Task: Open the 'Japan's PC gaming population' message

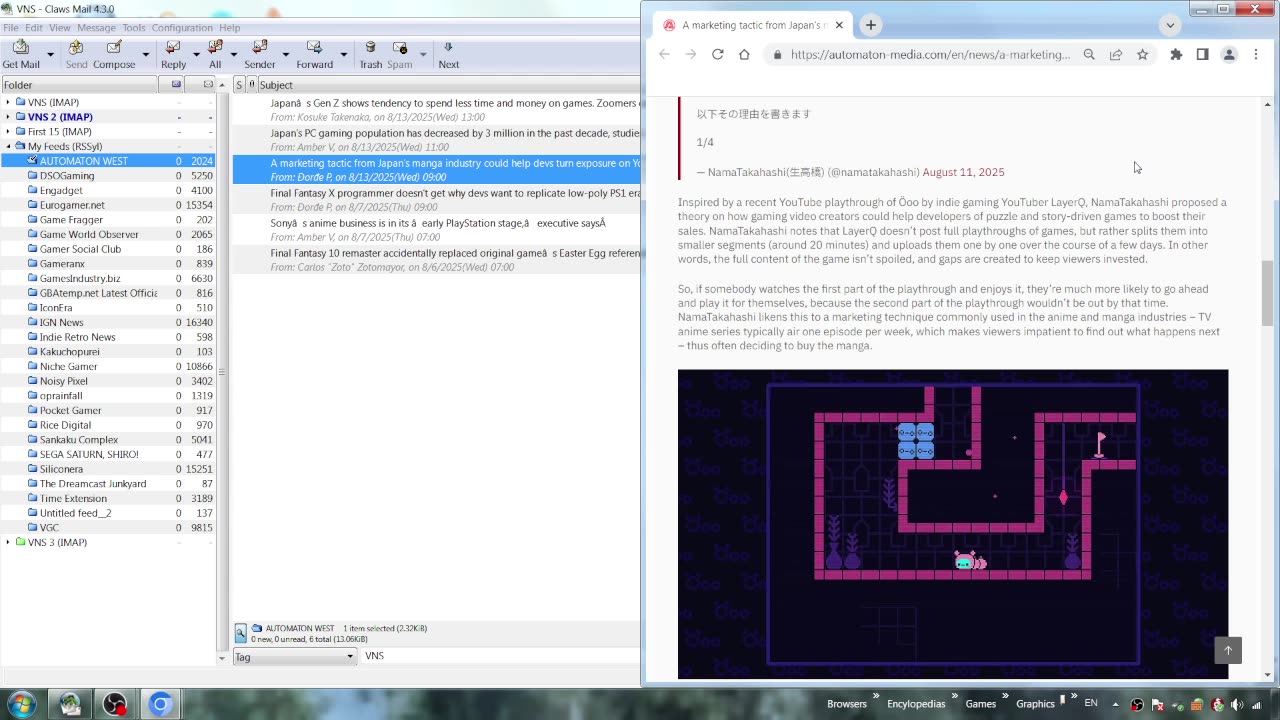Action: (x=436, y=140)
